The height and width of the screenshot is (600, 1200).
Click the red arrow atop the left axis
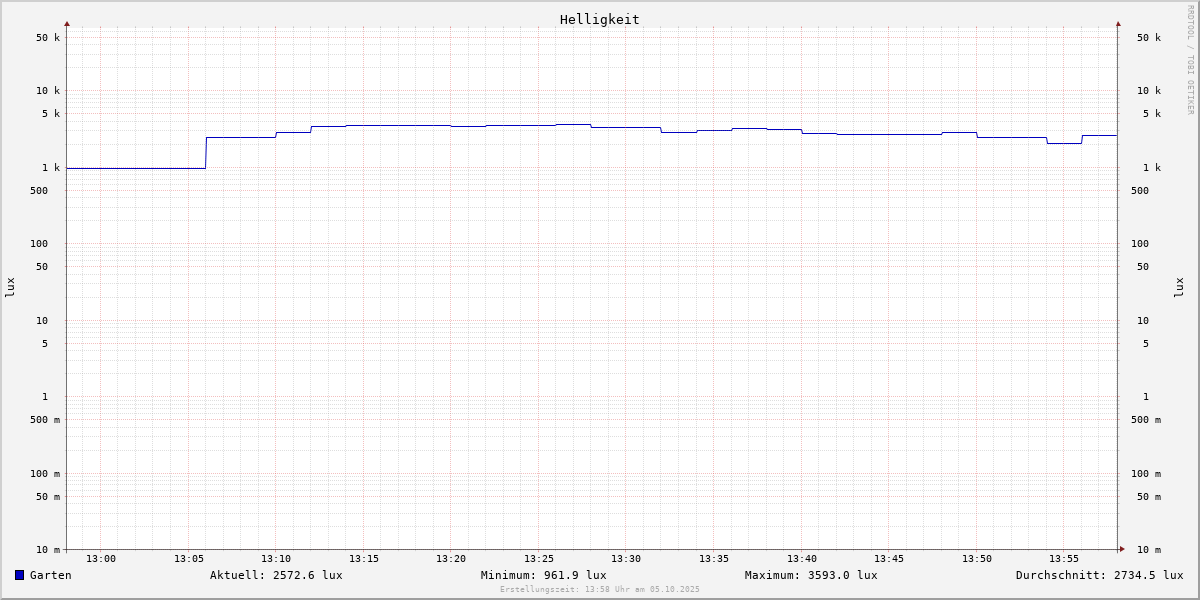click(67, 23)
